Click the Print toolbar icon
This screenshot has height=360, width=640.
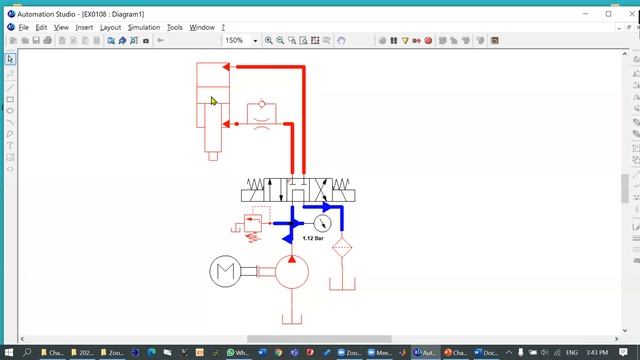[x=48, y=40]
